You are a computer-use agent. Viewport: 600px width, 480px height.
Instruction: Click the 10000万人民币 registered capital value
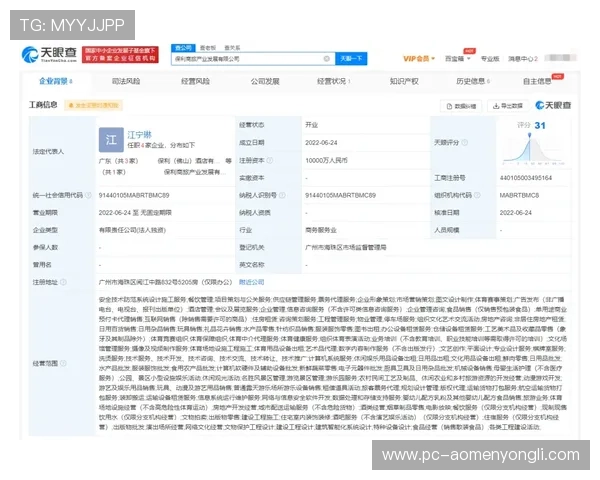click(326, 160)
